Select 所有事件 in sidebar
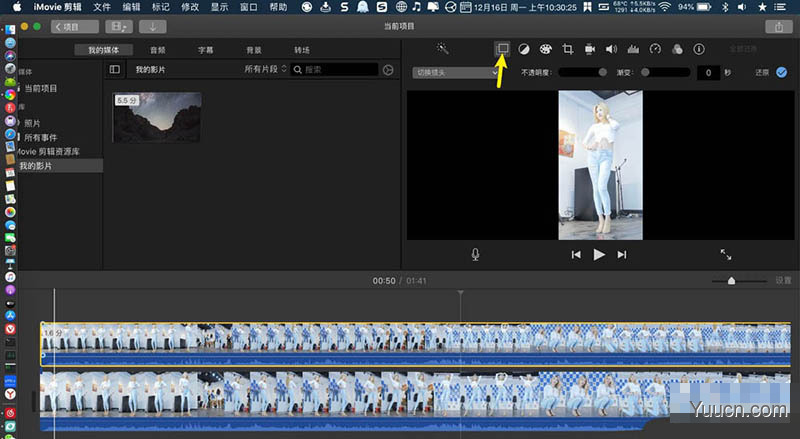 point(40,137)
